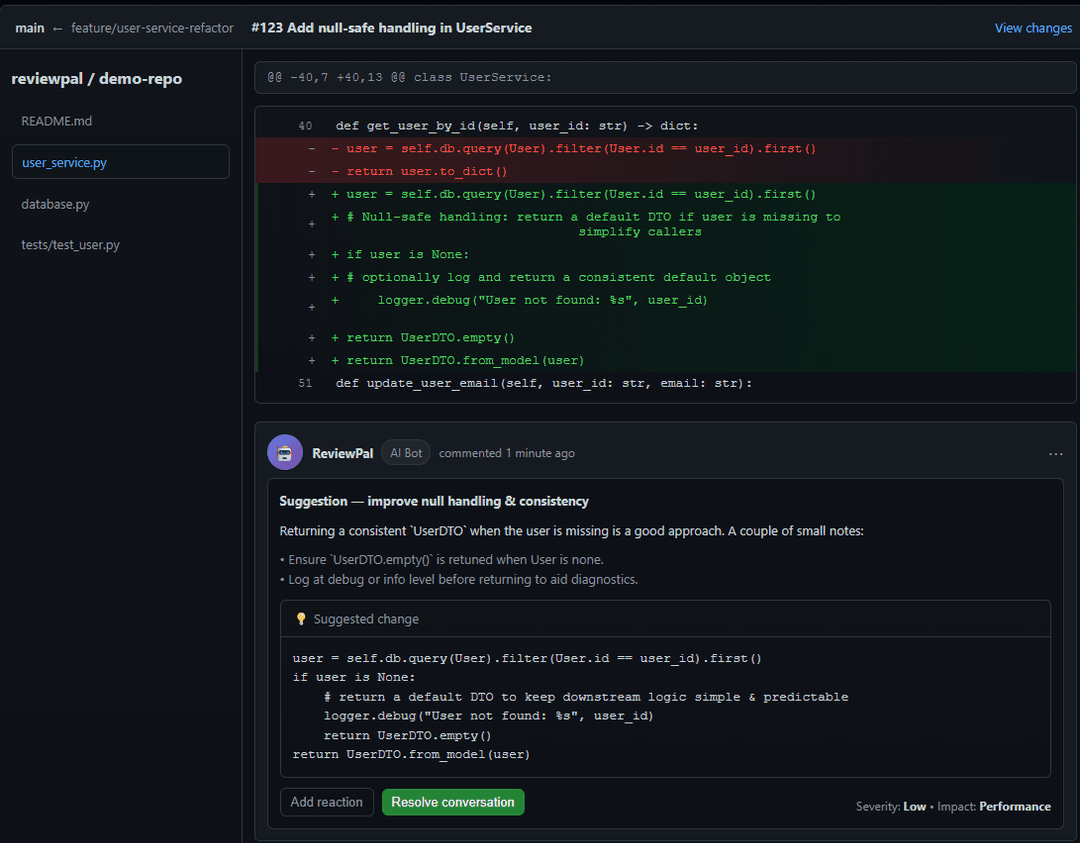1080x843 pixels.
Task: Click the PR title #123 heading
Action: pyautogui.click(x=391, y=28)
